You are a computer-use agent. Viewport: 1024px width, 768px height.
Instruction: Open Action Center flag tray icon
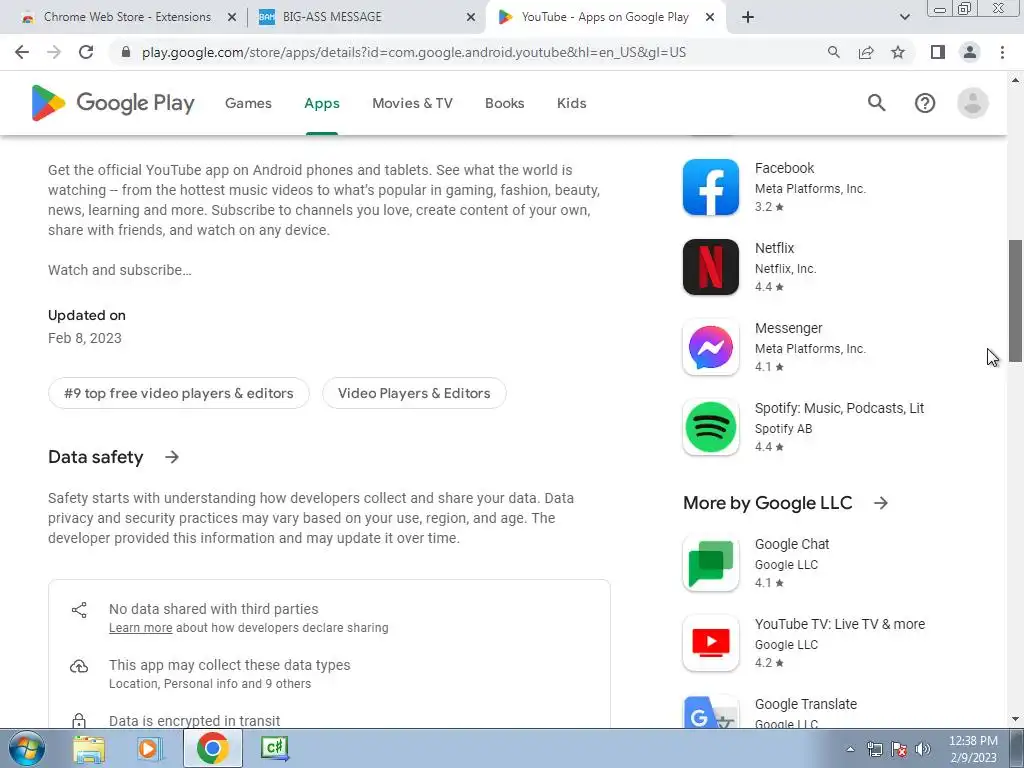click(x=899, y=749)
